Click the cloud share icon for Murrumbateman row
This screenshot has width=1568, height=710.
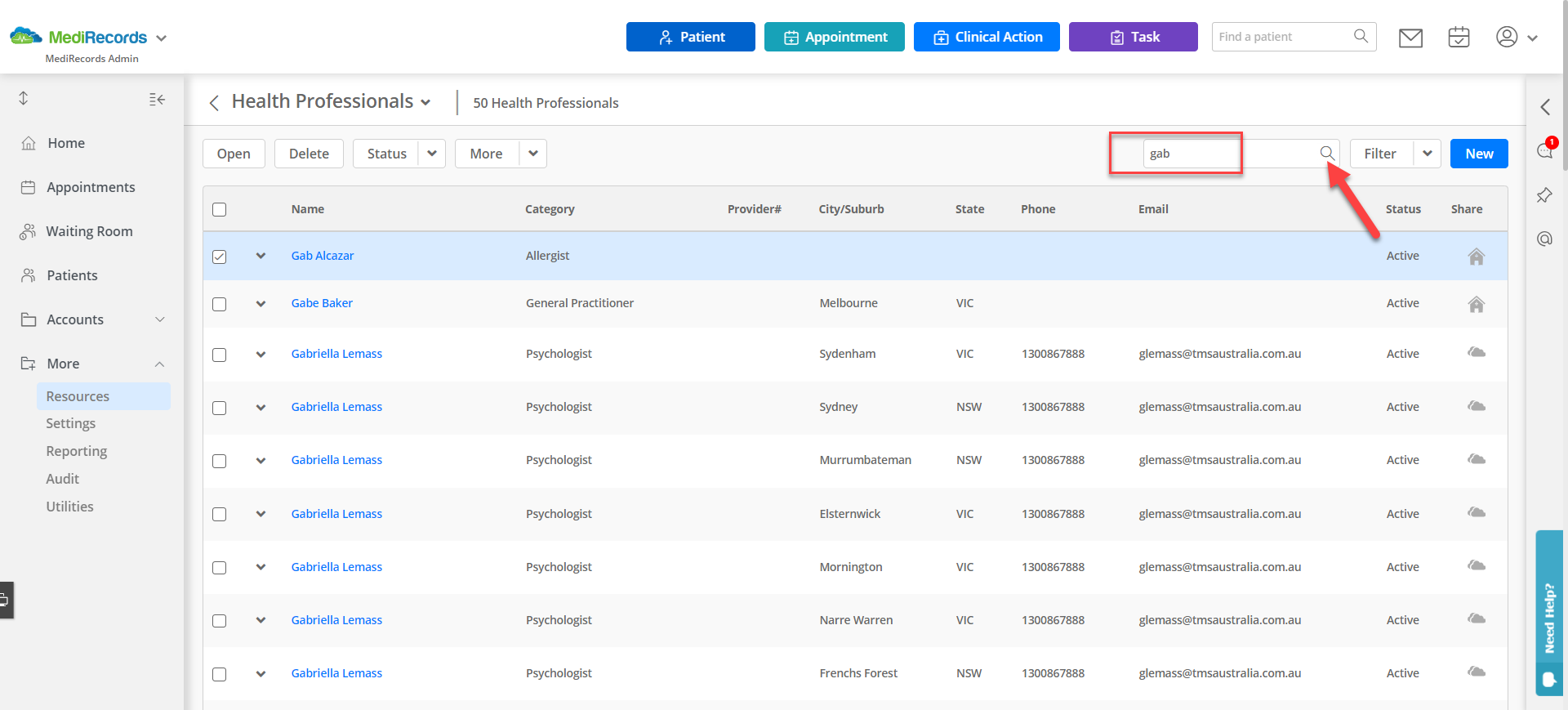pyautogui.click(x=1476, y=459)
